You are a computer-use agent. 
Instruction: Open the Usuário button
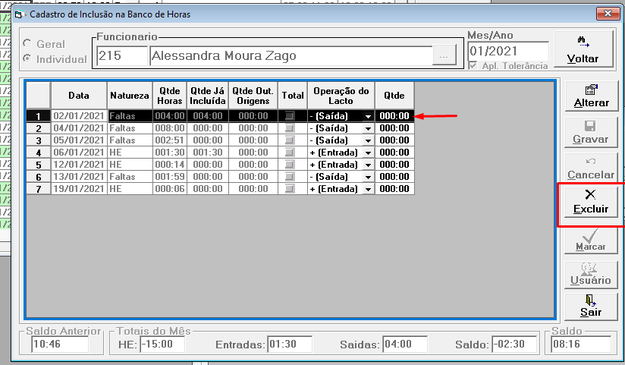click(591, 274)
